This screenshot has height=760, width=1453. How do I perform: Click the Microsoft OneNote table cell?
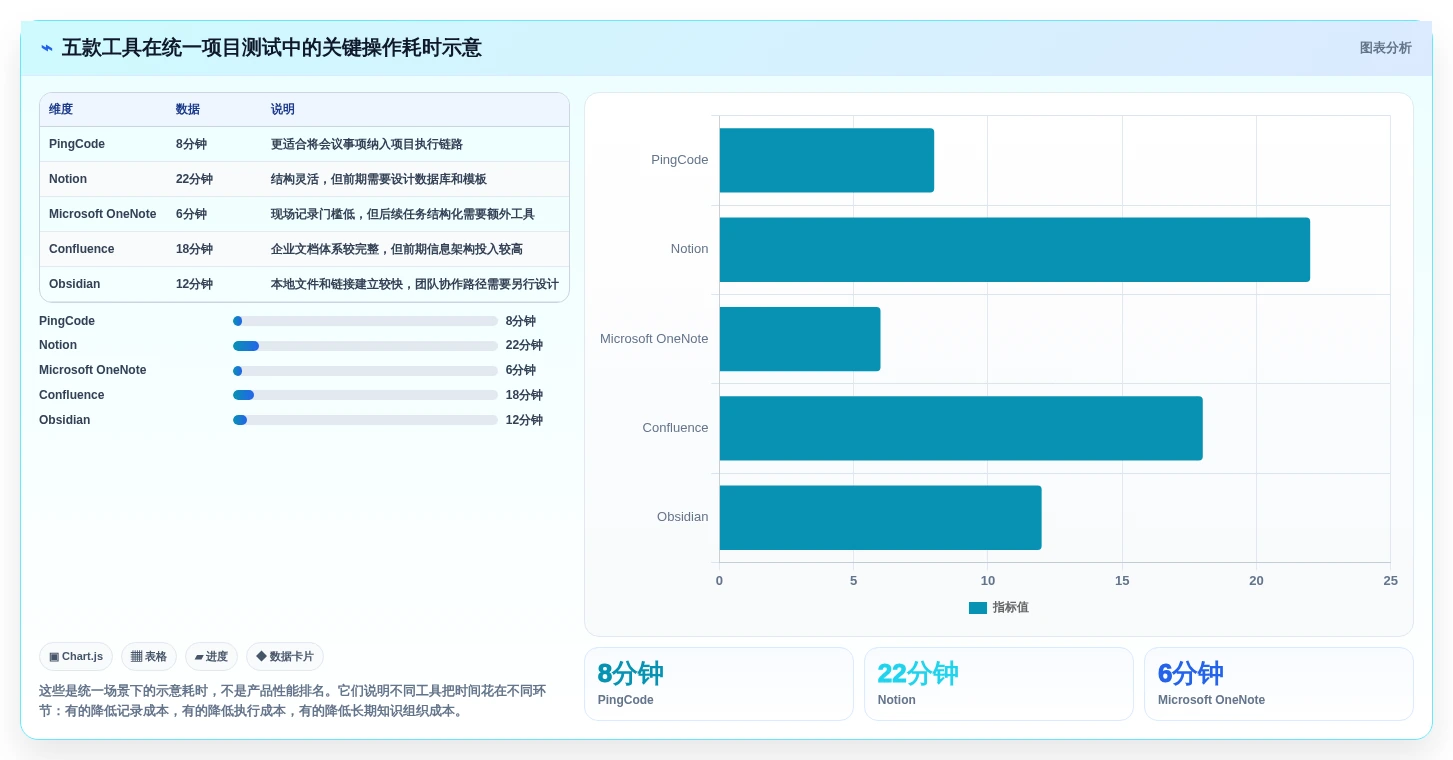103,214
